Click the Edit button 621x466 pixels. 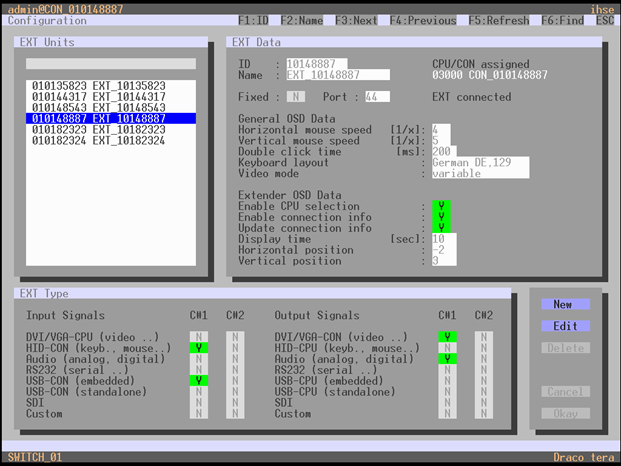tap(566, 326)
